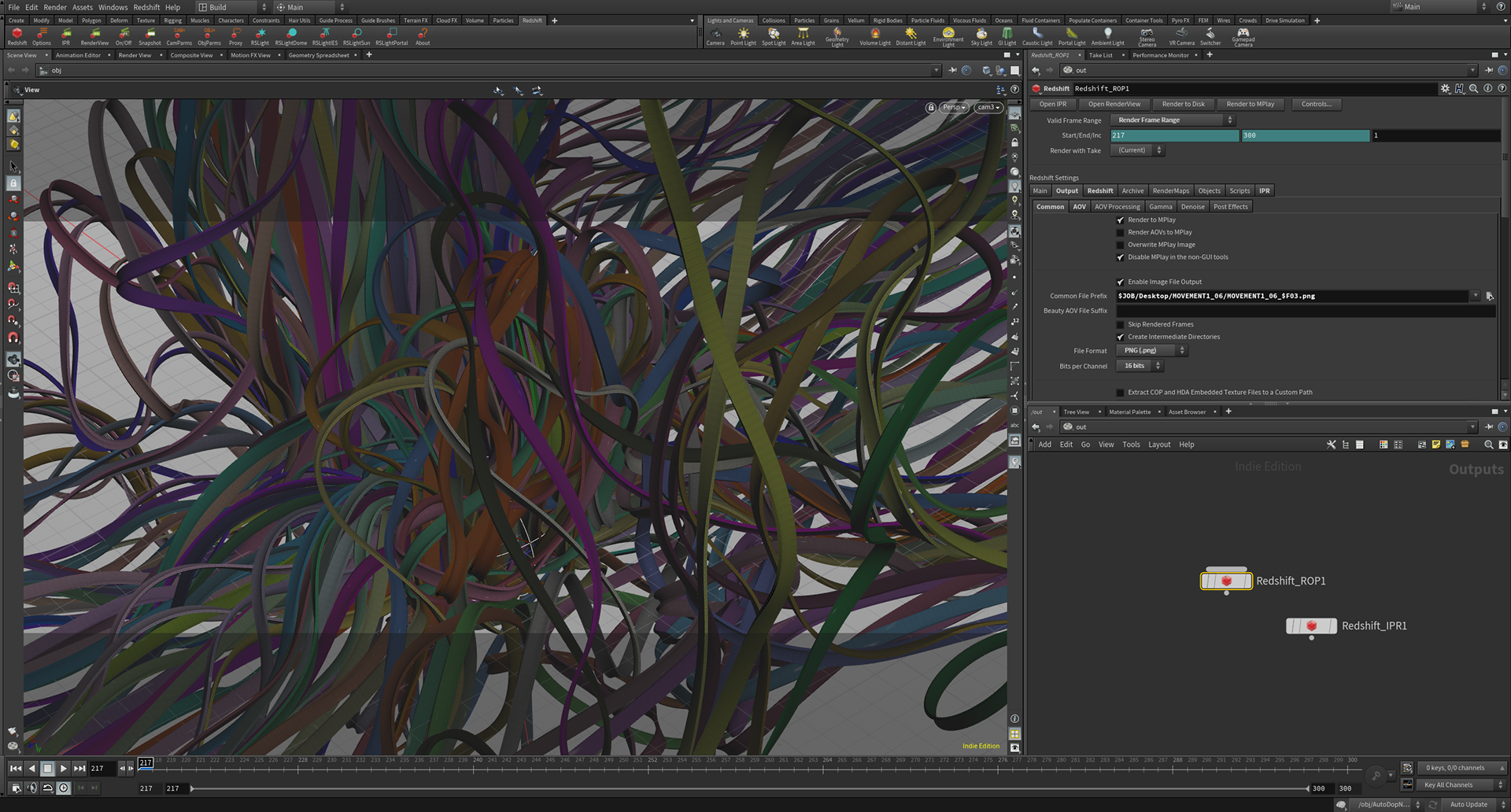Click the Render to MPlay button

coord(1250,104)
